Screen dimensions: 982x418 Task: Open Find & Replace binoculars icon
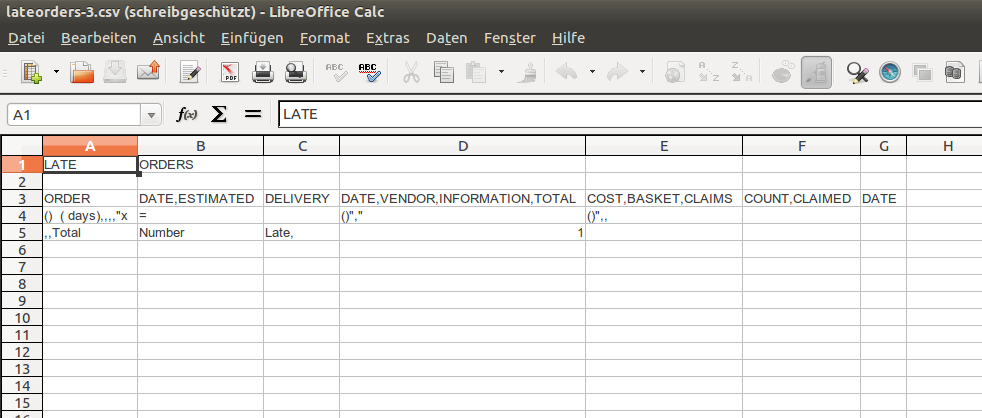[x=857, y=72]
